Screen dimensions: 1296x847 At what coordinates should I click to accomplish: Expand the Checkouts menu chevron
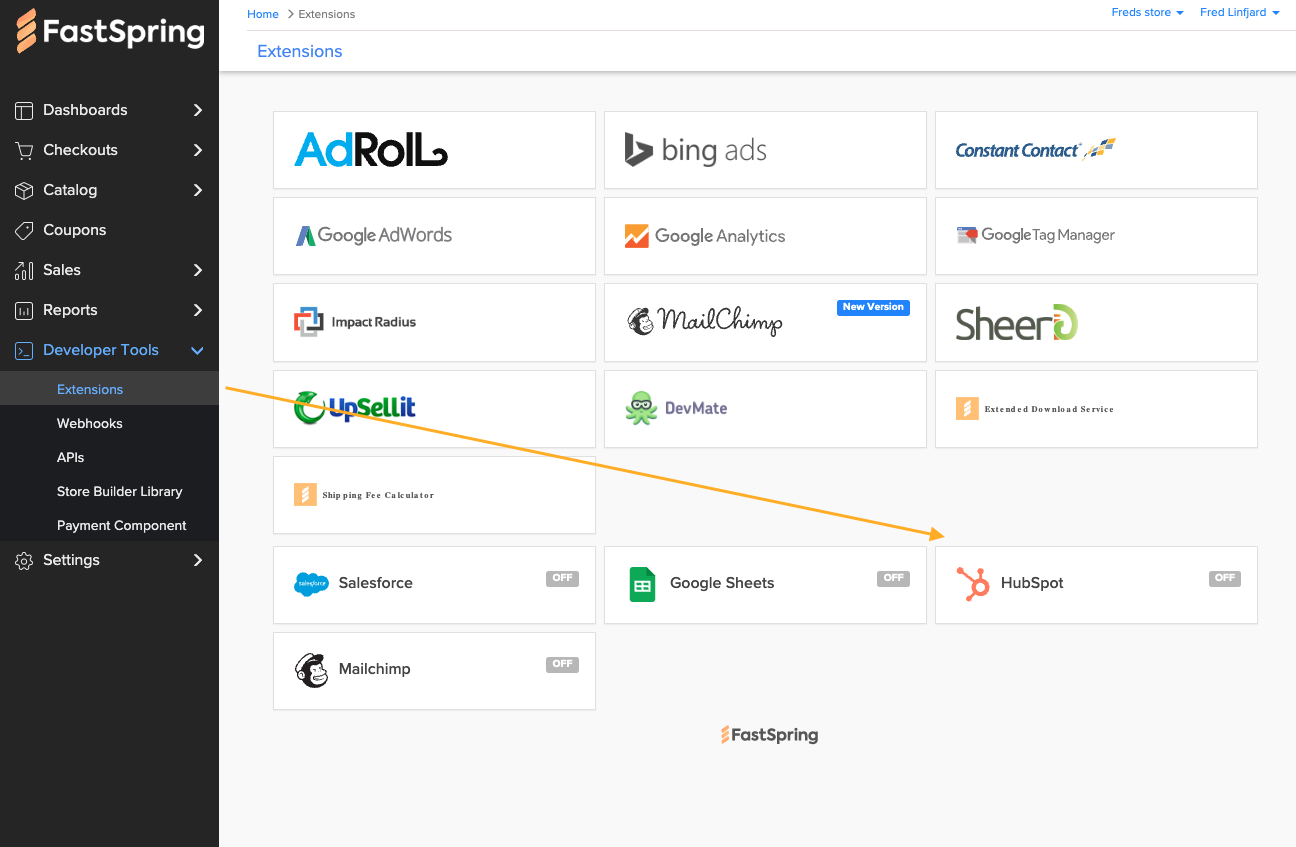(197, 150)
